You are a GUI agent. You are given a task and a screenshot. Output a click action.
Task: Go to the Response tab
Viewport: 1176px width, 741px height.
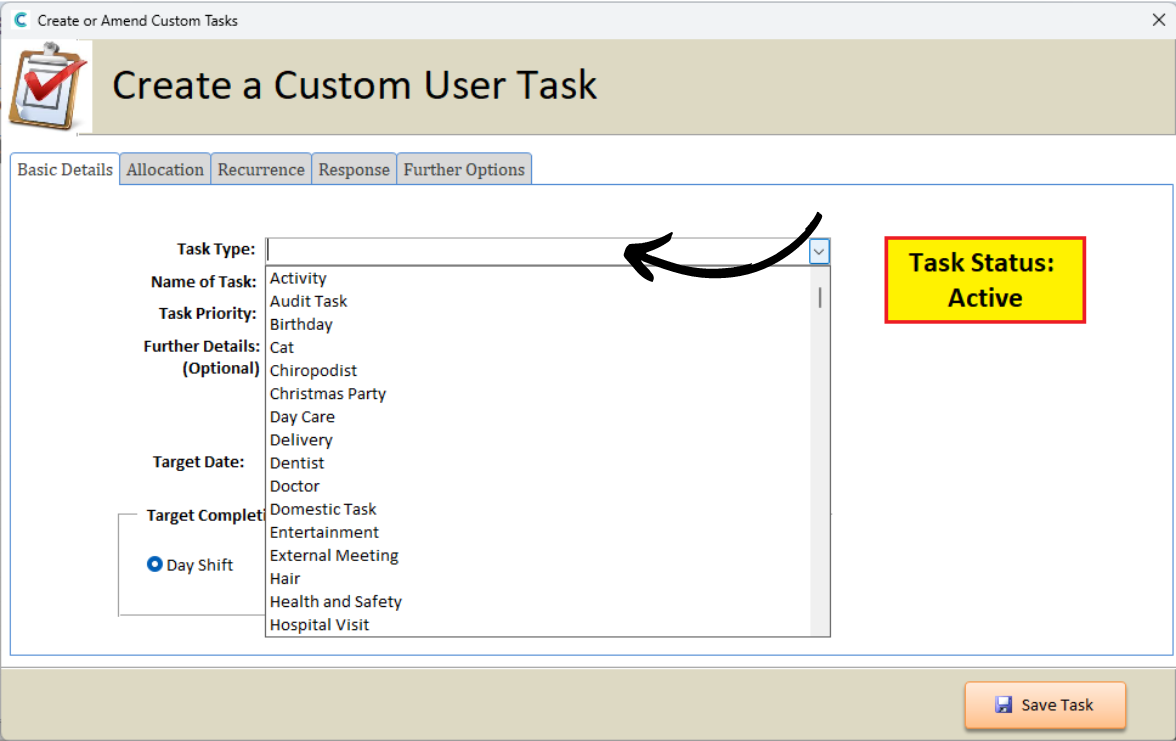354,170
